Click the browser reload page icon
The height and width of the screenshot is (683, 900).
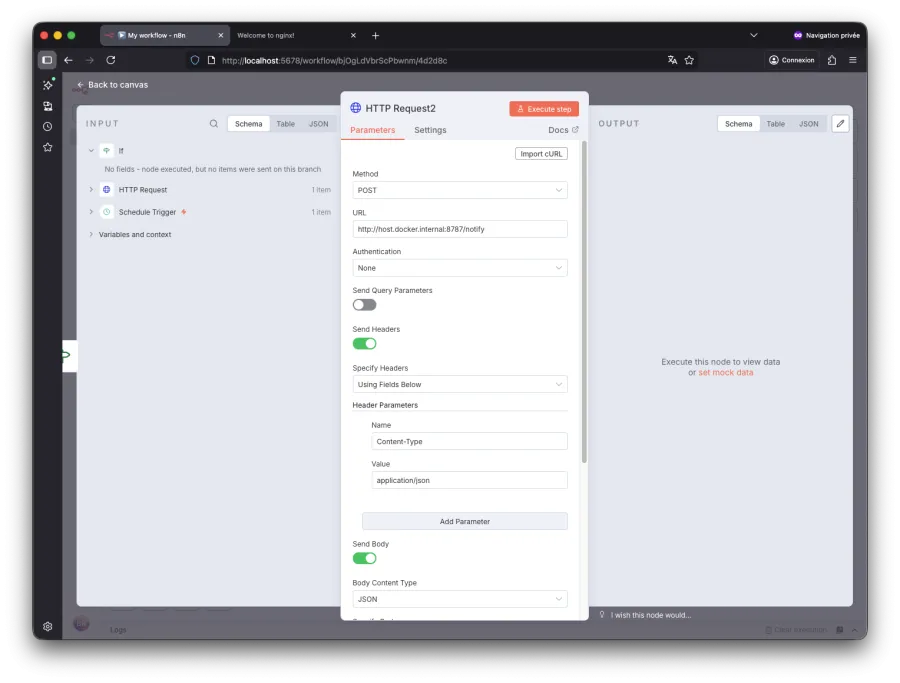(111, 60)
